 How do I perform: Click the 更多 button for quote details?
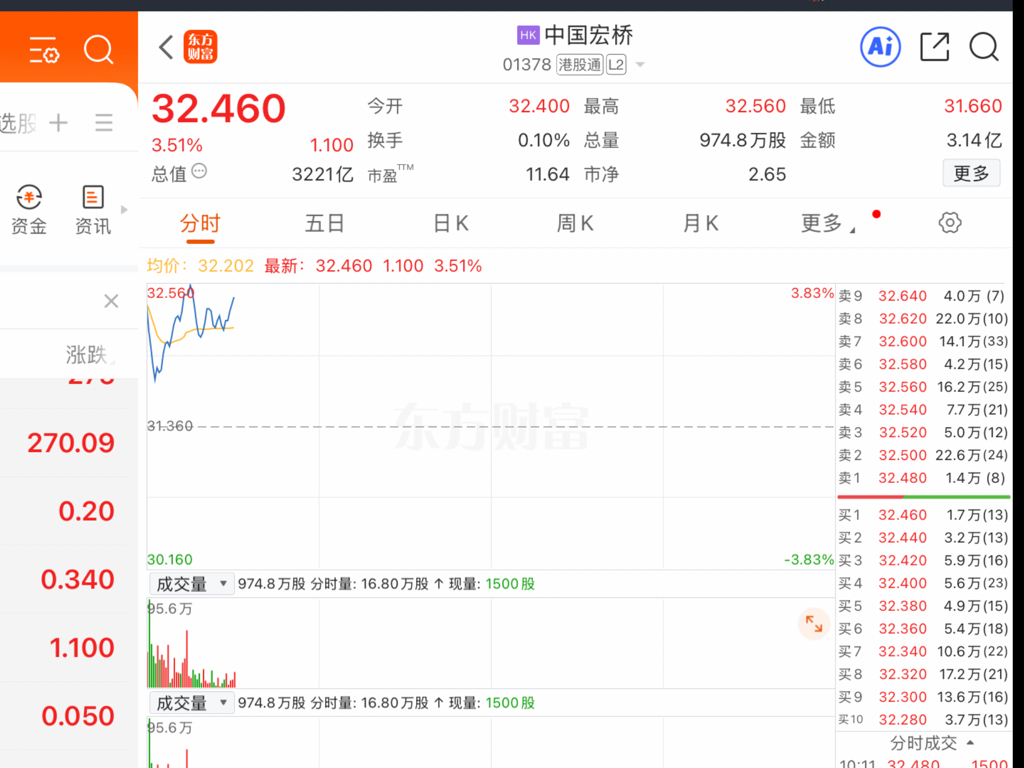971,173
